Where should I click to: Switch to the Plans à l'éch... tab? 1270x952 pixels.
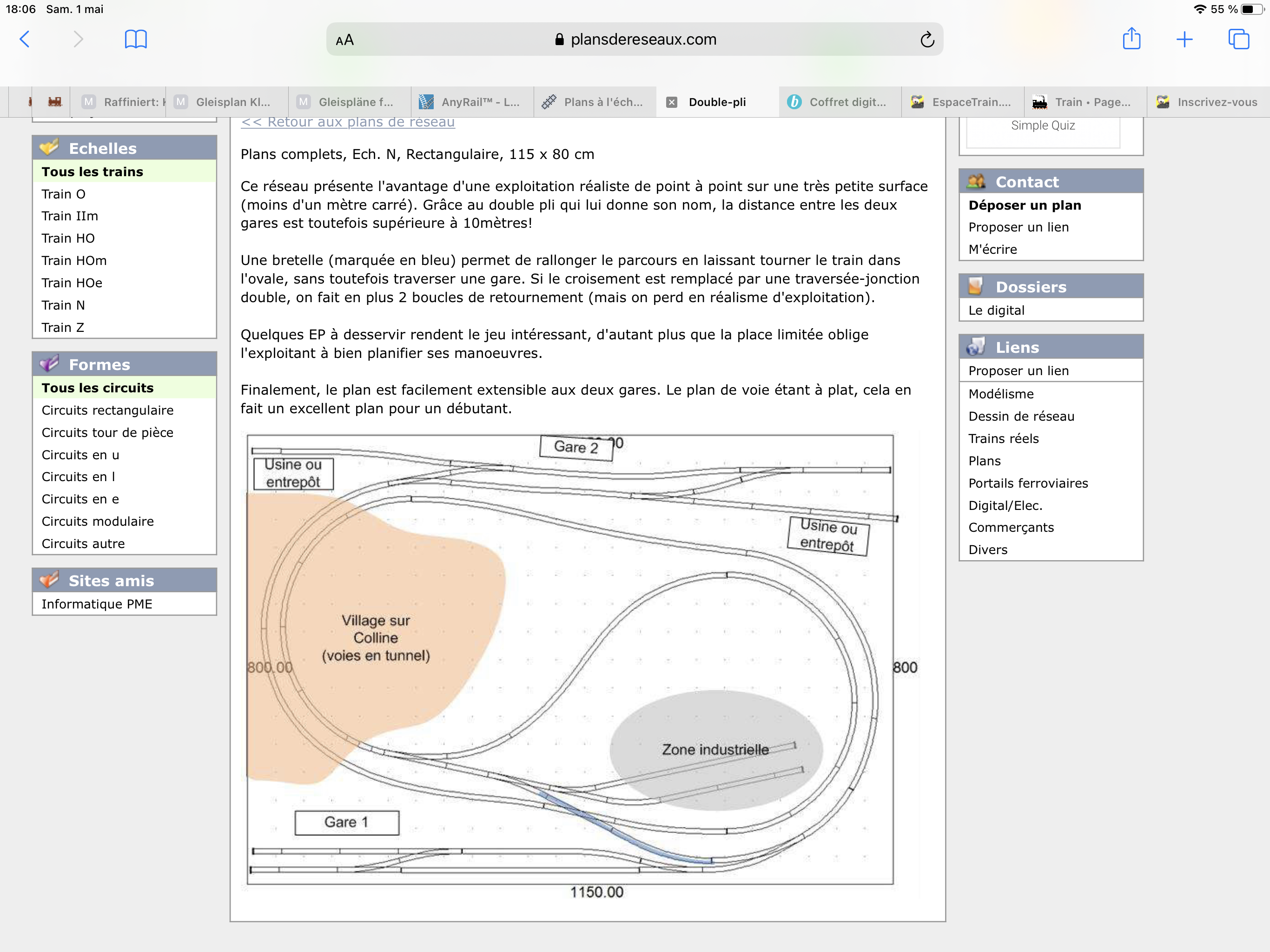tap(595, 102)
